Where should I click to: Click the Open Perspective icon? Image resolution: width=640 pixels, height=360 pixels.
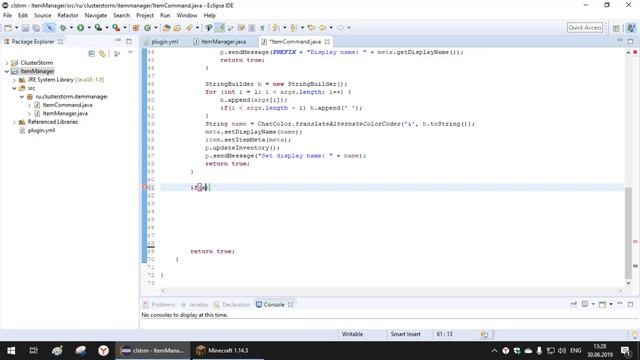coord(616,28)
